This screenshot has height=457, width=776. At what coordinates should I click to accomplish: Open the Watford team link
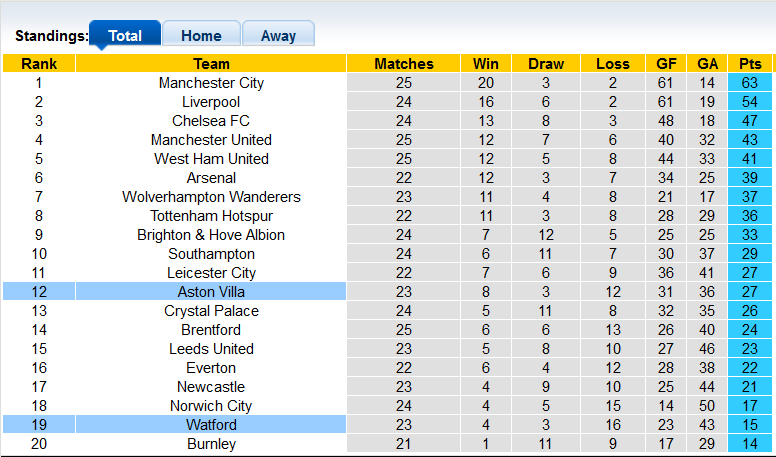[211, 425]
